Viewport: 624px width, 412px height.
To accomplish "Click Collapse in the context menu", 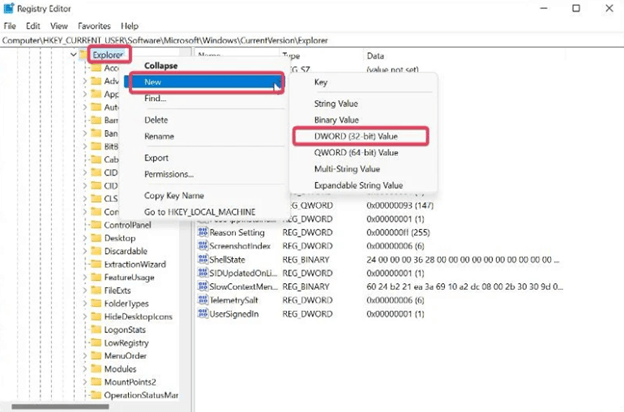I will (x=161, y=66).
